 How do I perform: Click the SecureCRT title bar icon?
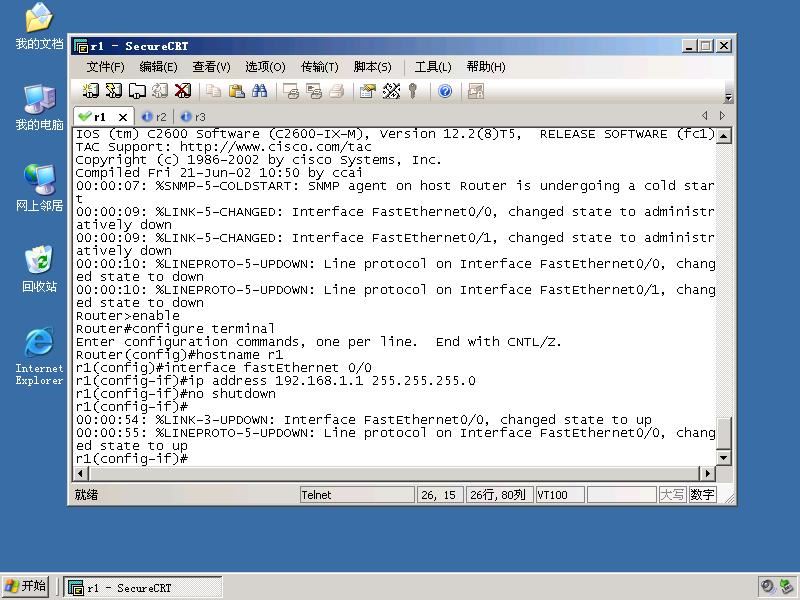81,46
